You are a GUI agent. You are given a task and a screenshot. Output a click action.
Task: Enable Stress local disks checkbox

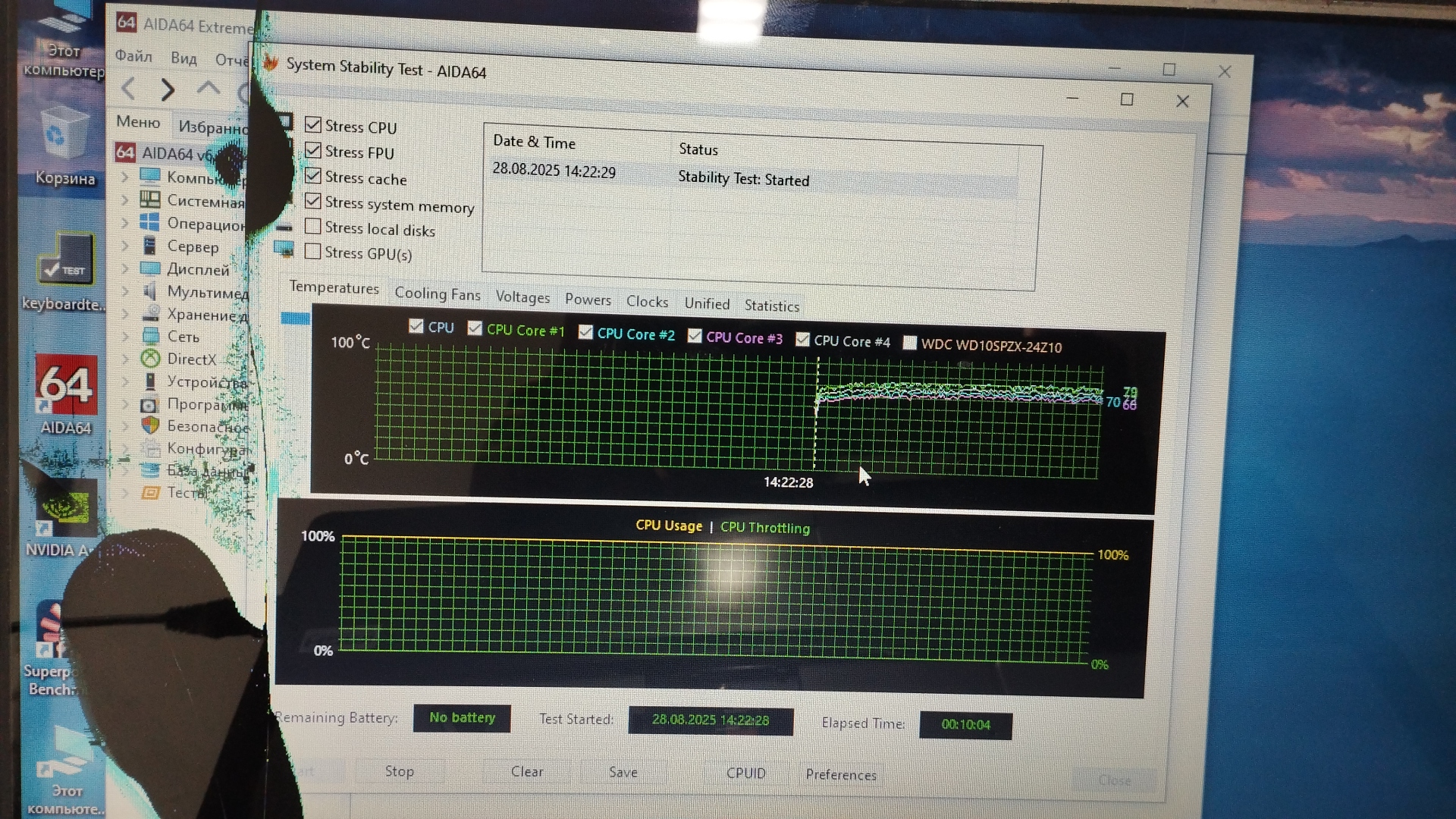312,226
